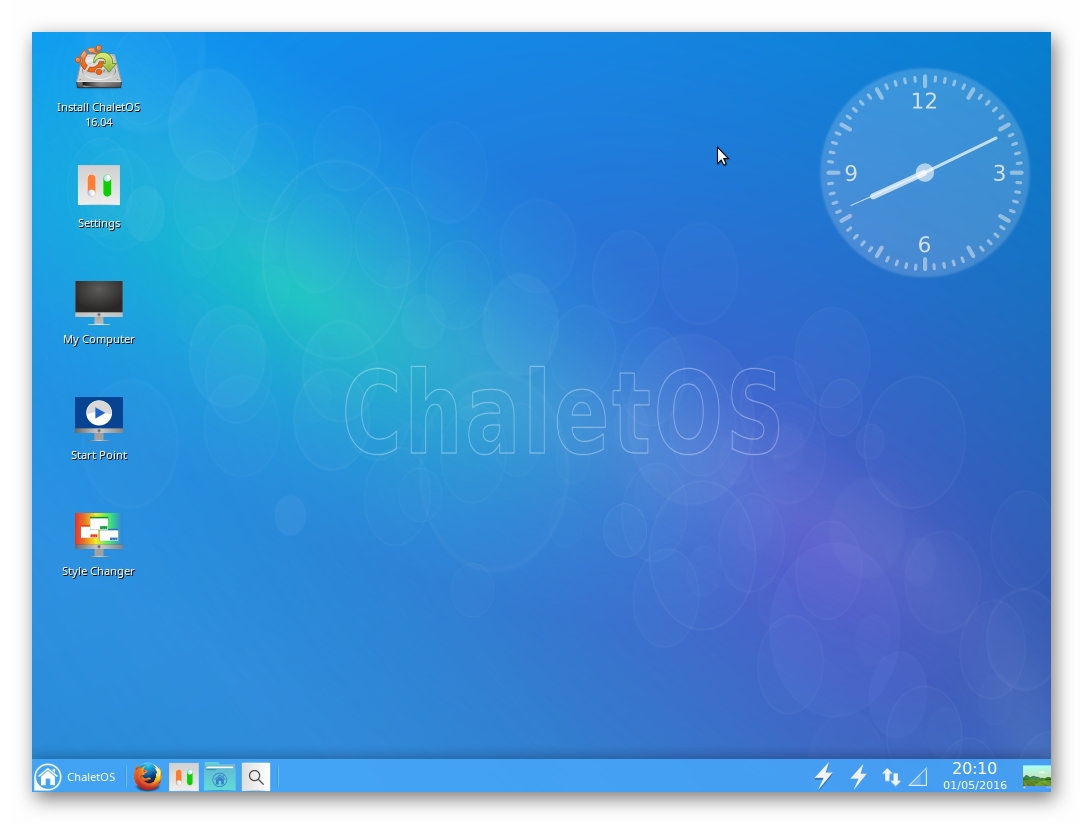
Task: Open the Settings launcher in the taskbar
Action: click(x=184, y=777)
